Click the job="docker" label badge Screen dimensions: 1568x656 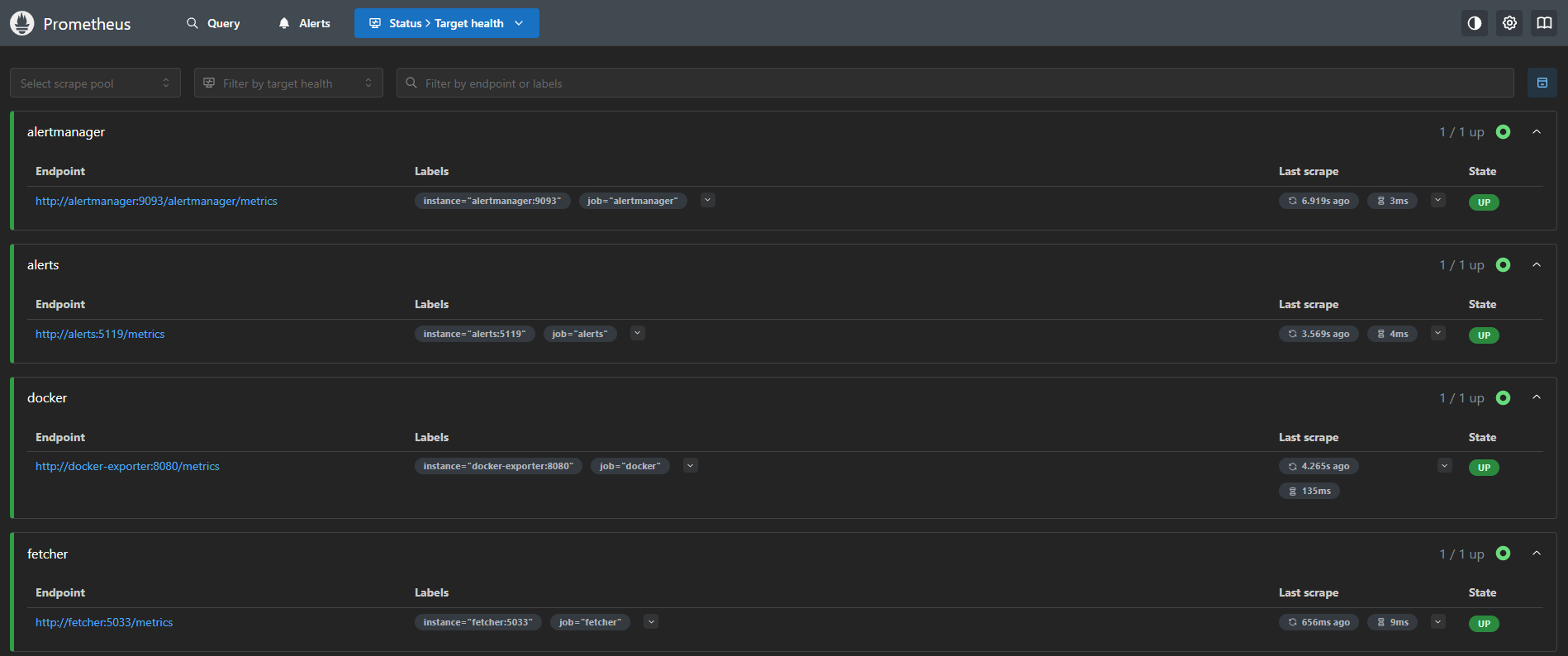coord(630,466)
